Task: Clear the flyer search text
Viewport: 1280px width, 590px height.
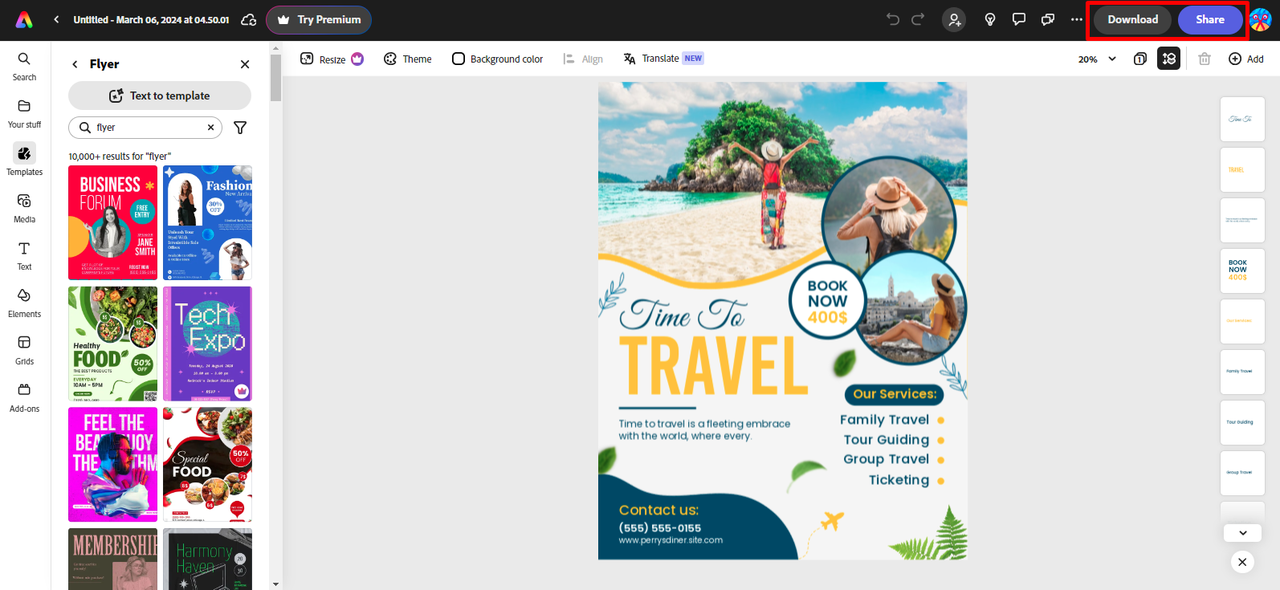Action: click(x=211, y=127)
